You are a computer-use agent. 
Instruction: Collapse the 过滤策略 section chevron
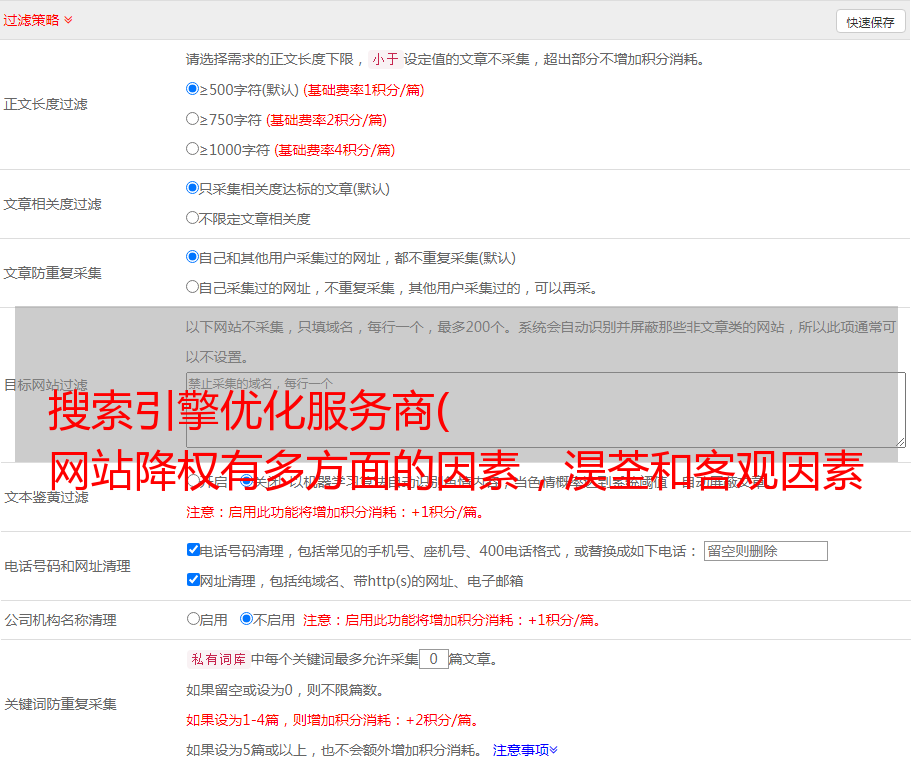pos(68,20)
